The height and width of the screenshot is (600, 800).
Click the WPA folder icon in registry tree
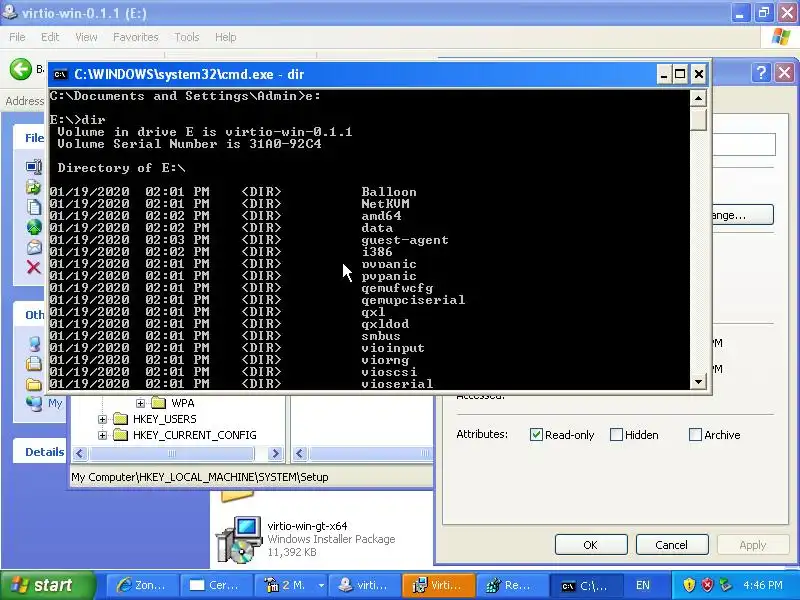[x=159, y=403]
